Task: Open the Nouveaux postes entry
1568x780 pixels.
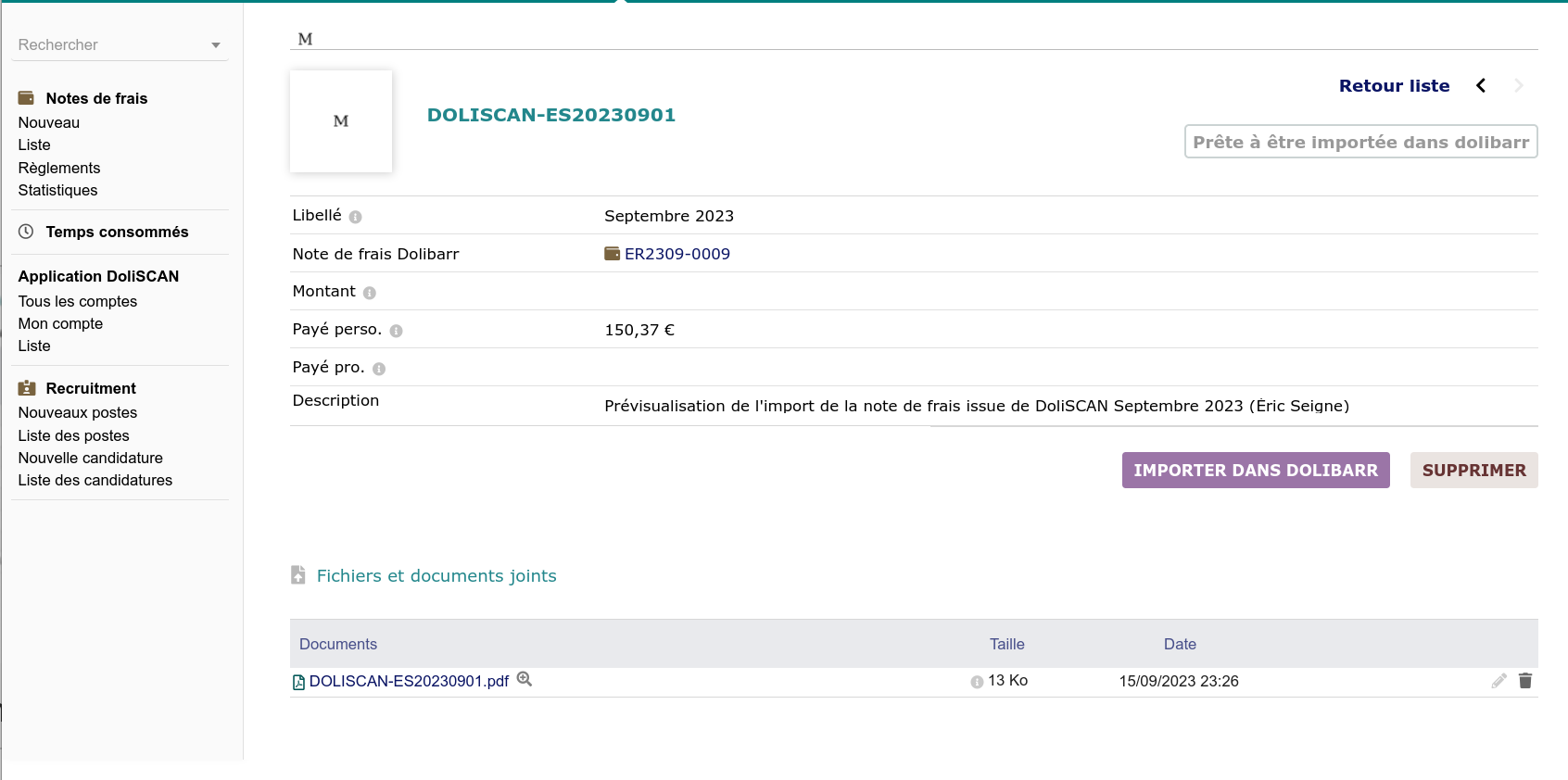Action: (x=78, y=412)
